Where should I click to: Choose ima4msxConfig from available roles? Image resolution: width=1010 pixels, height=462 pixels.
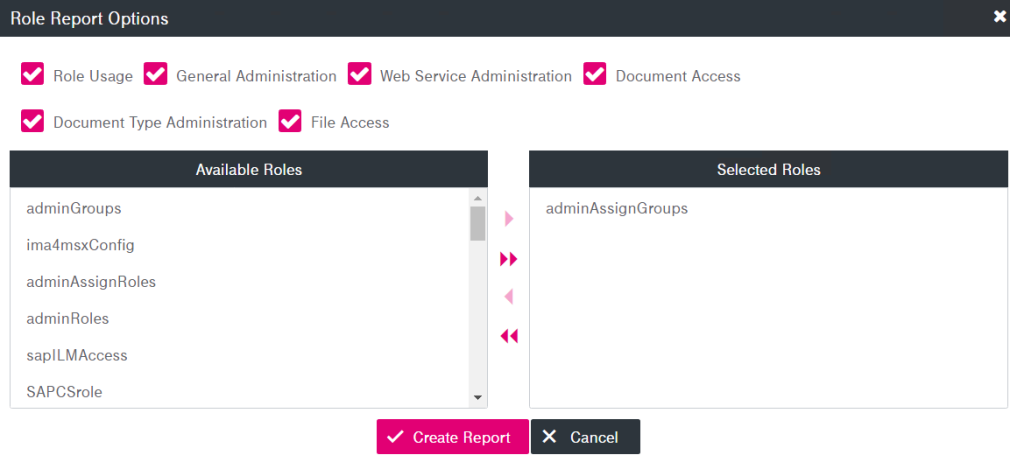80,245
